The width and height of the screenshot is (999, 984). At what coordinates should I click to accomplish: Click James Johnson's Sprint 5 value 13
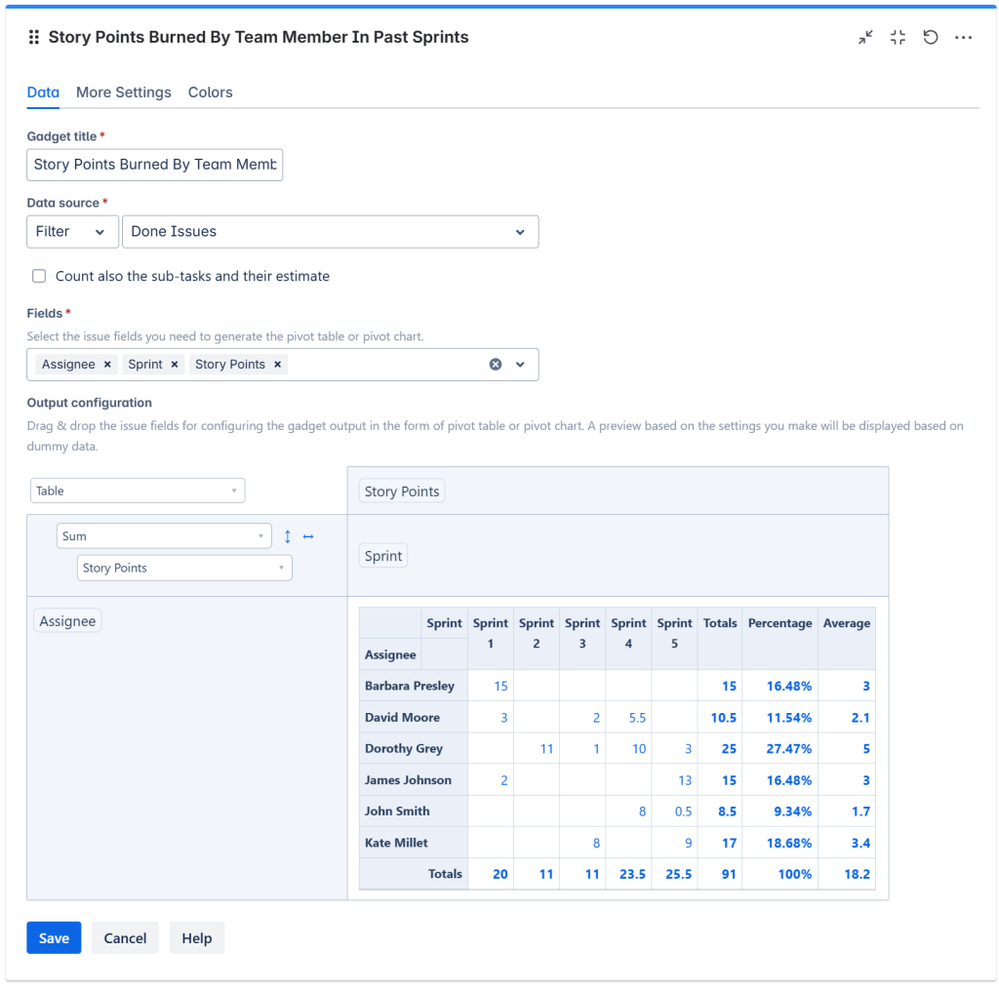pos(685,780)
